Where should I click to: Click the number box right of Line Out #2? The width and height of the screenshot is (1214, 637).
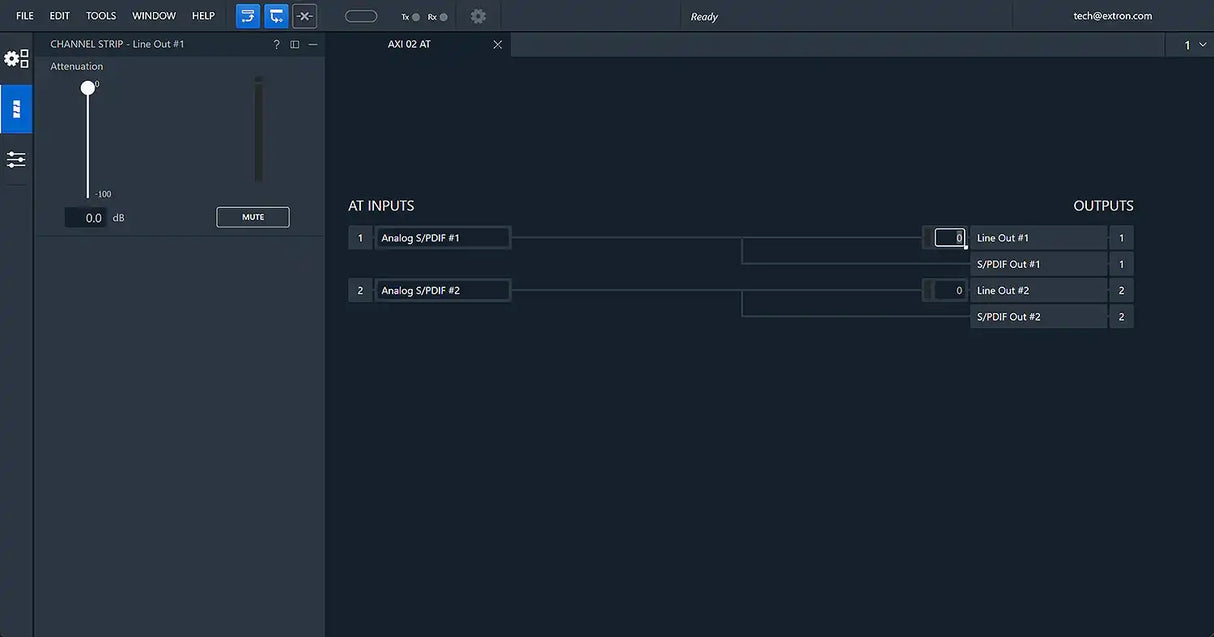click(1121, 291)
